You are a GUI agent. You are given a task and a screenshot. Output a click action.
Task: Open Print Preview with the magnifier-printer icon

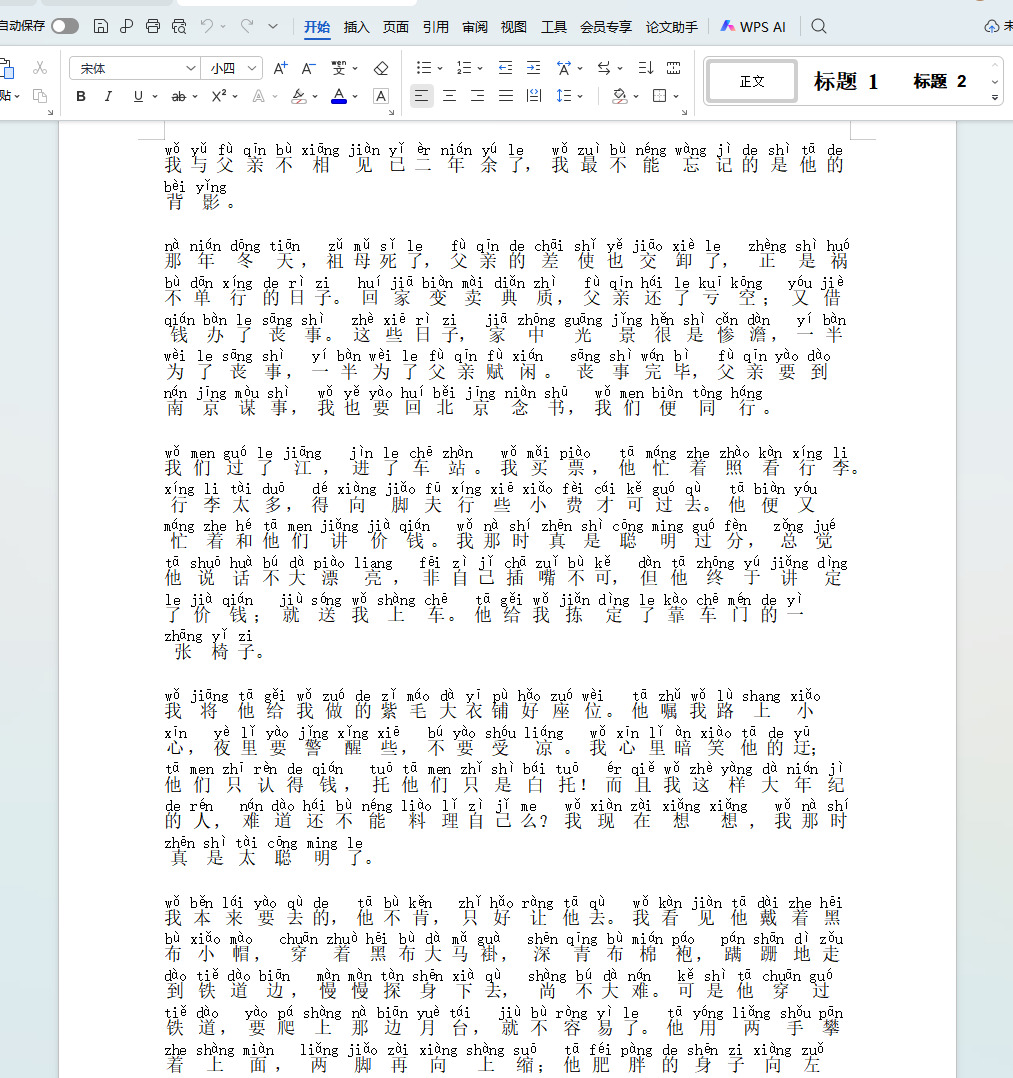click(x=179, y=26)
